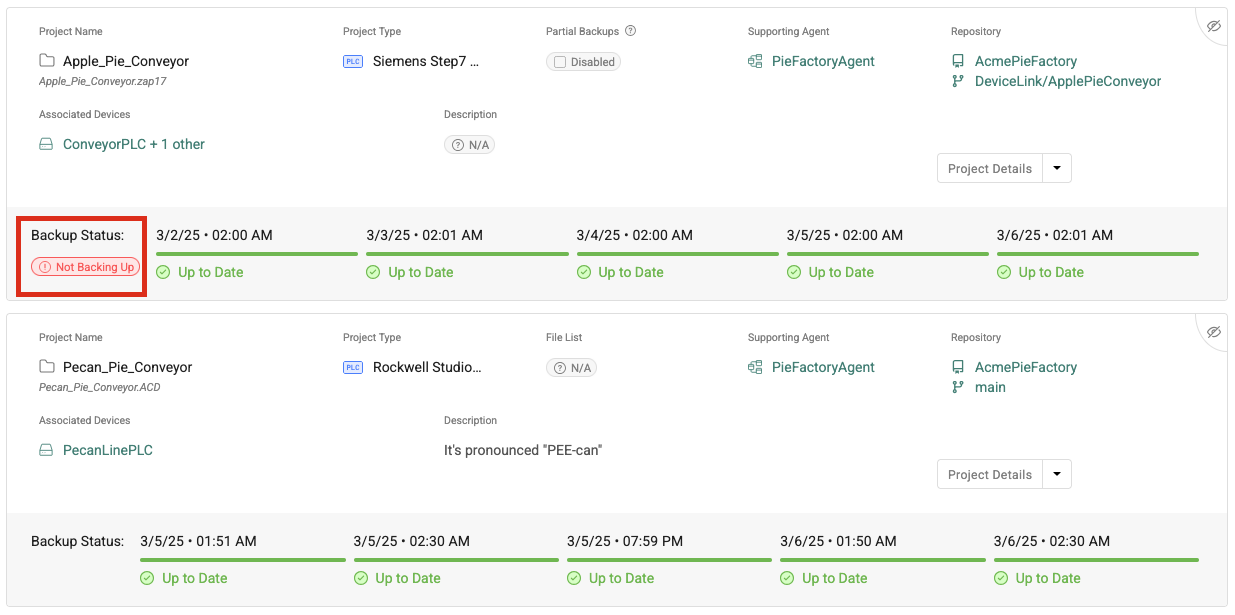Click the Pecan_Pie_Conveyor folder icon
This screenshot has height=615, width=1235.
coord(47,367)
